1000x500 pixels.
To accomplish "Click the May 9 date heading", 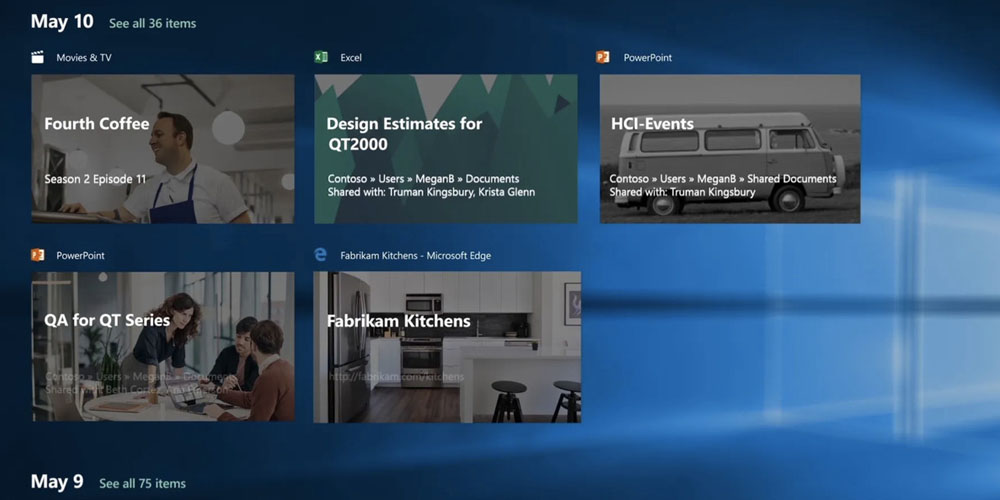I will pyautogui.click(x=57, y=482).
